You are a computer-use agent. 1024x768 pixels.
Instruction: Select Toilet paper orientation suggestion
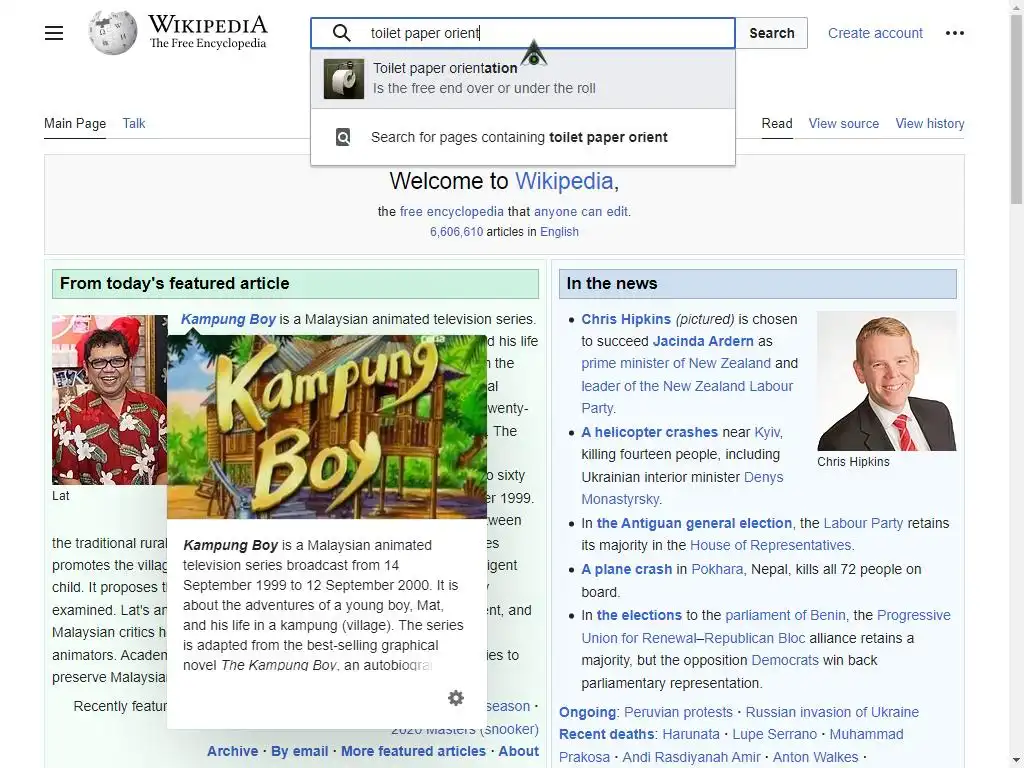pyautogui.click(x=523, y=79)
